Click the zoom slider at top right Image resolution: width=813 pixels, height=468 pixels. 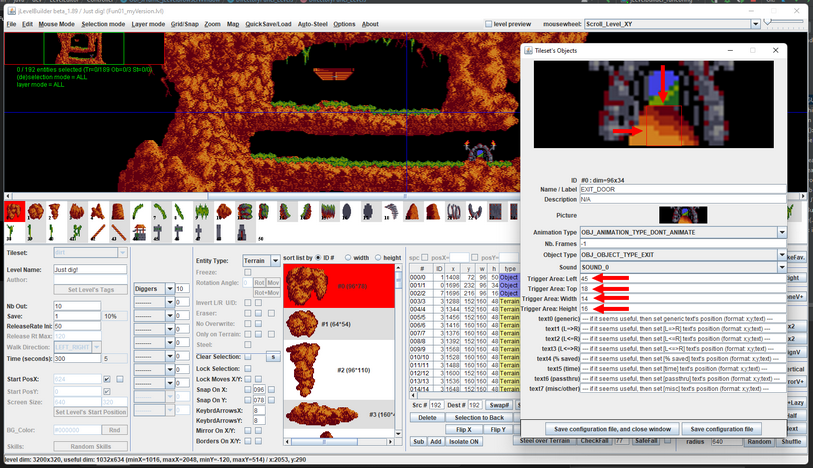(786, 21)
